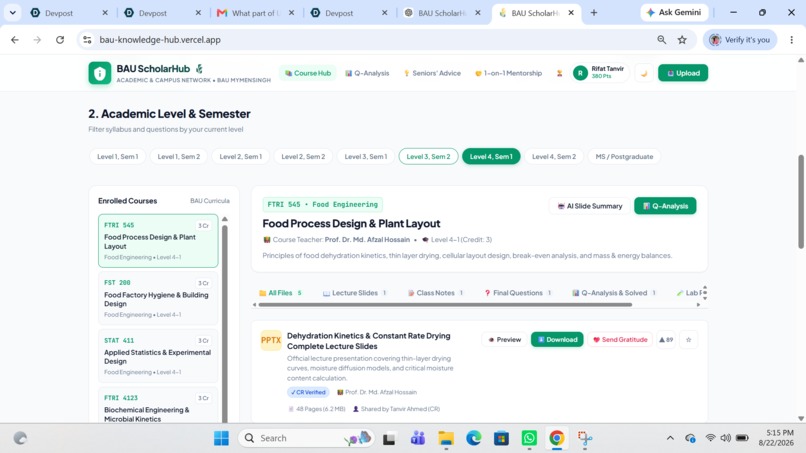806x453 pixels.
Task: Toggle dark mode moon icon
Action: (644, 73)
